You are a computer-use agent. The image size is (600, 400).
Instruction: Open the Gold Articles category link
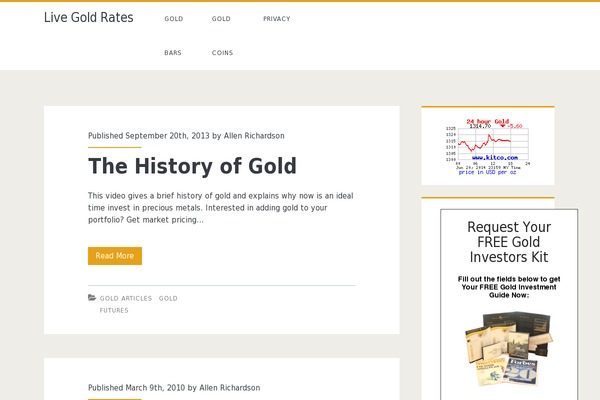(x=126, y=298)
